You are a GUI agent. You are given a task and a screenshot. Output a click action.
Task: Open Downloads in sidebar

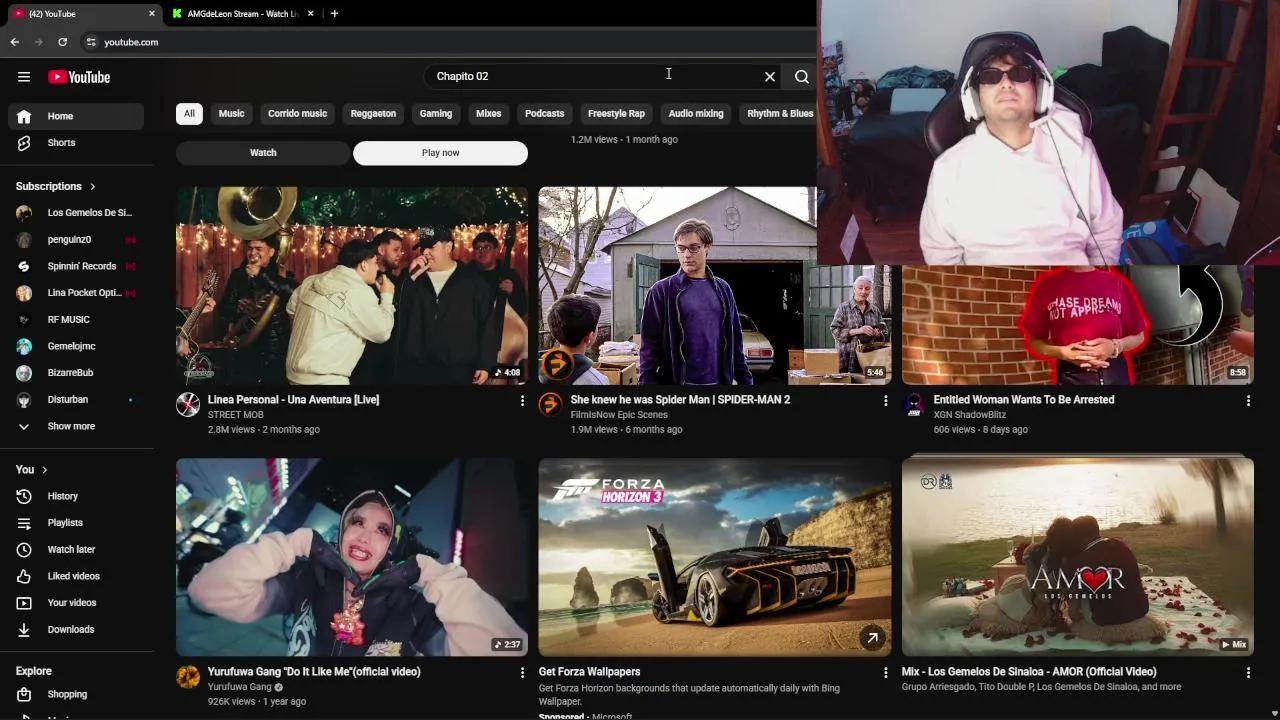point(76,629)
